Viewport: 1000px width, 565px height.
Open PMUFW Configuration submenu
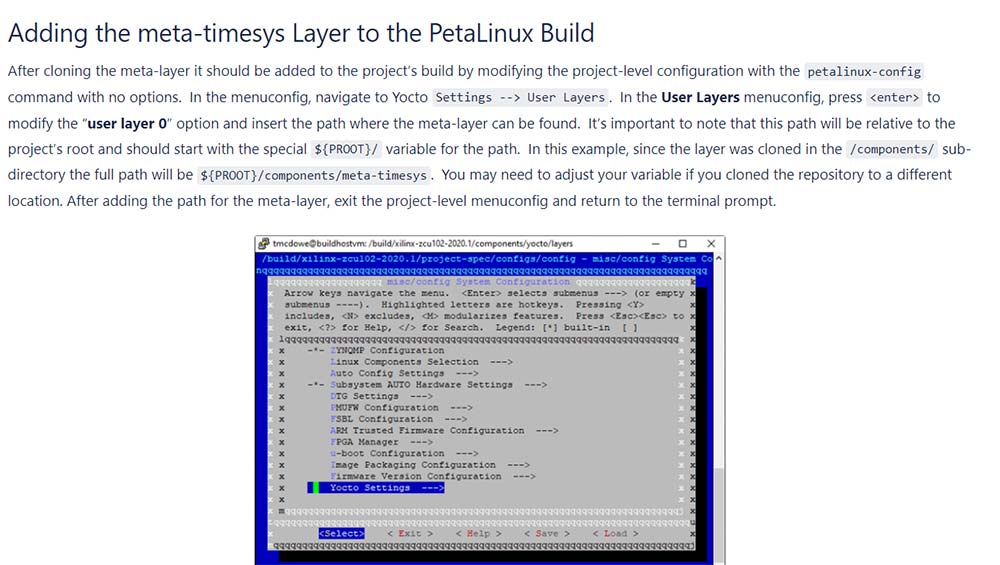[x=401, y=407]
